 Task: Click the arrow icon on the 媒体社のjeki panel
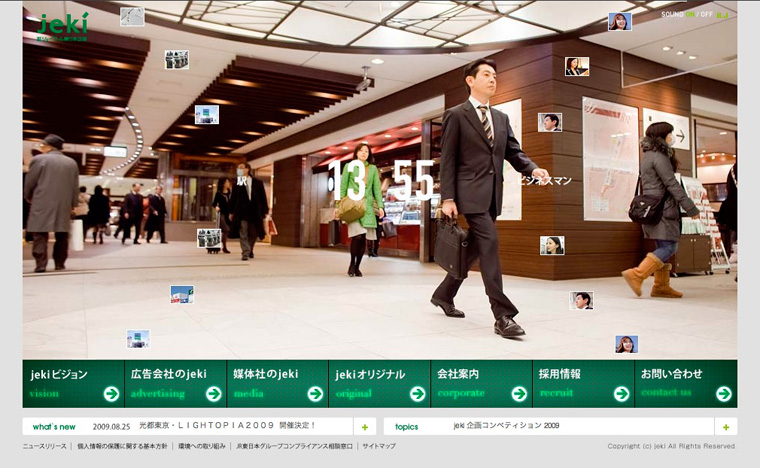click(315, 393)
